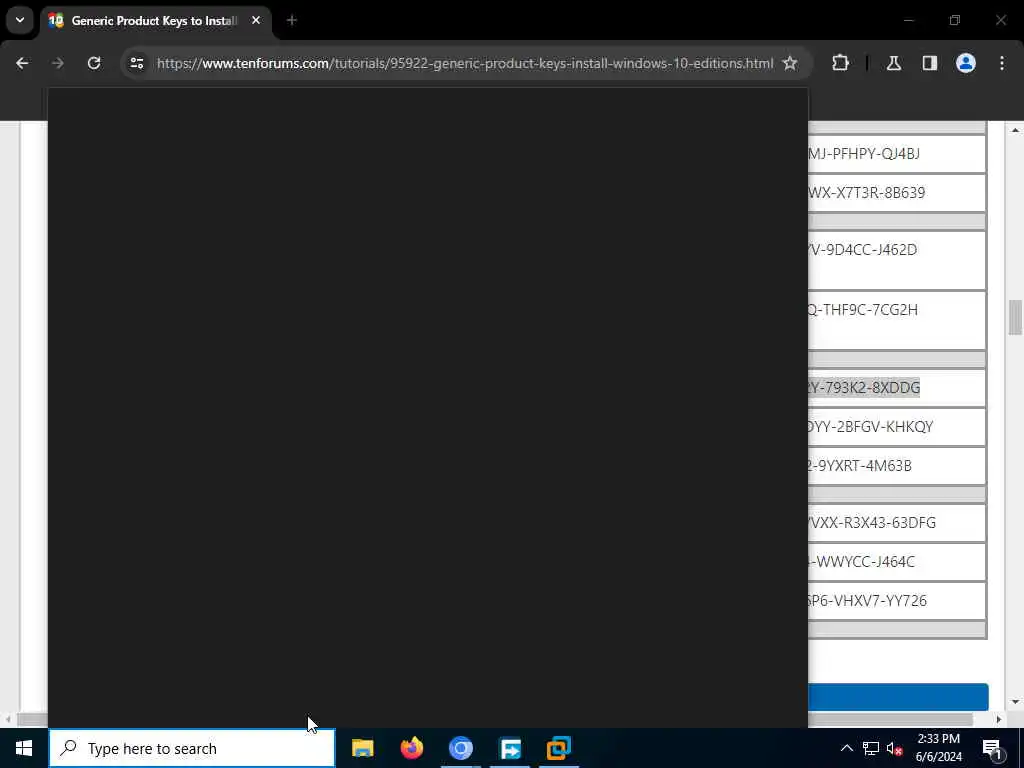Click the horizontal scrollbar right arrow
Screen dimensions: 1024x768
[999, 719]
